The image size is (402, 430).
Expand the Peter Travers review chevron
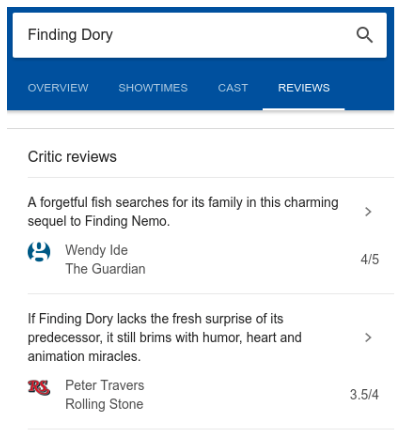[368, 337]
